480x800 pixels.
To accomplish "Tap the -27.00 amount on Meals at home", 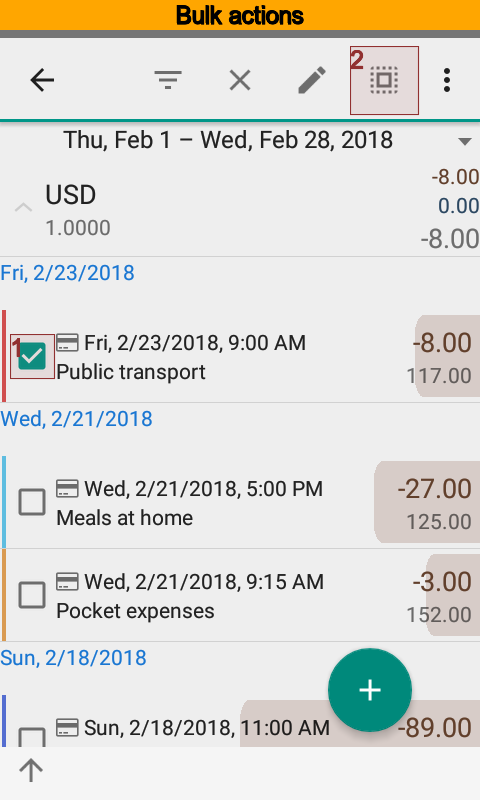I will click(x=434, y=489).
